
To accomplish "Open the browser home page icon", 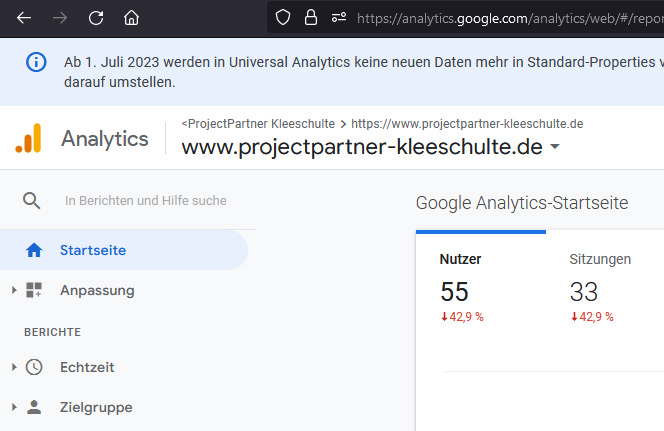I will (x=131, y=18).
